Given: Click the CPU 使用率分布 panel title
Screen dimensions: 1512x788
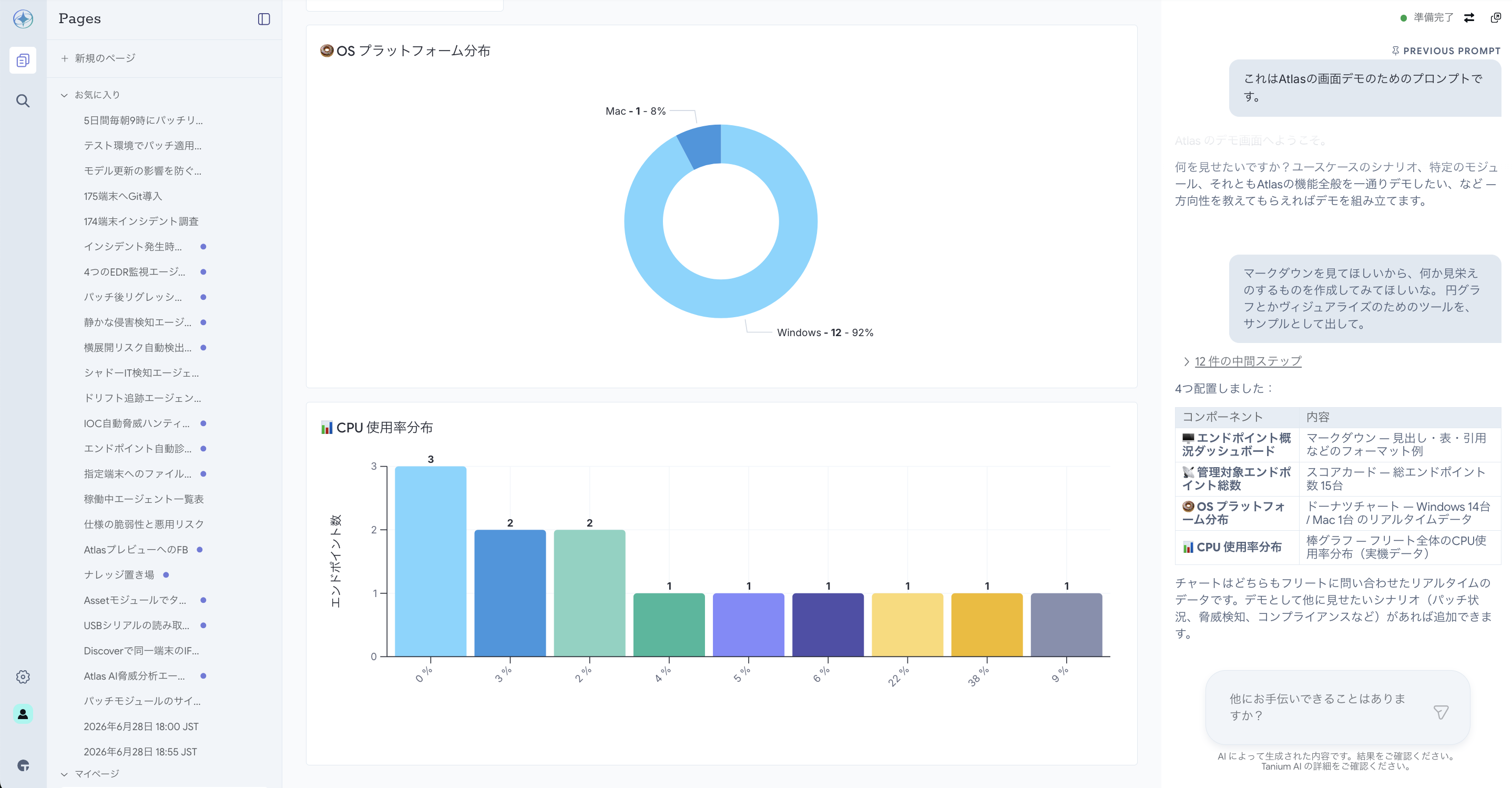Looking at the screenshot, I should click(x=377, y=428).
